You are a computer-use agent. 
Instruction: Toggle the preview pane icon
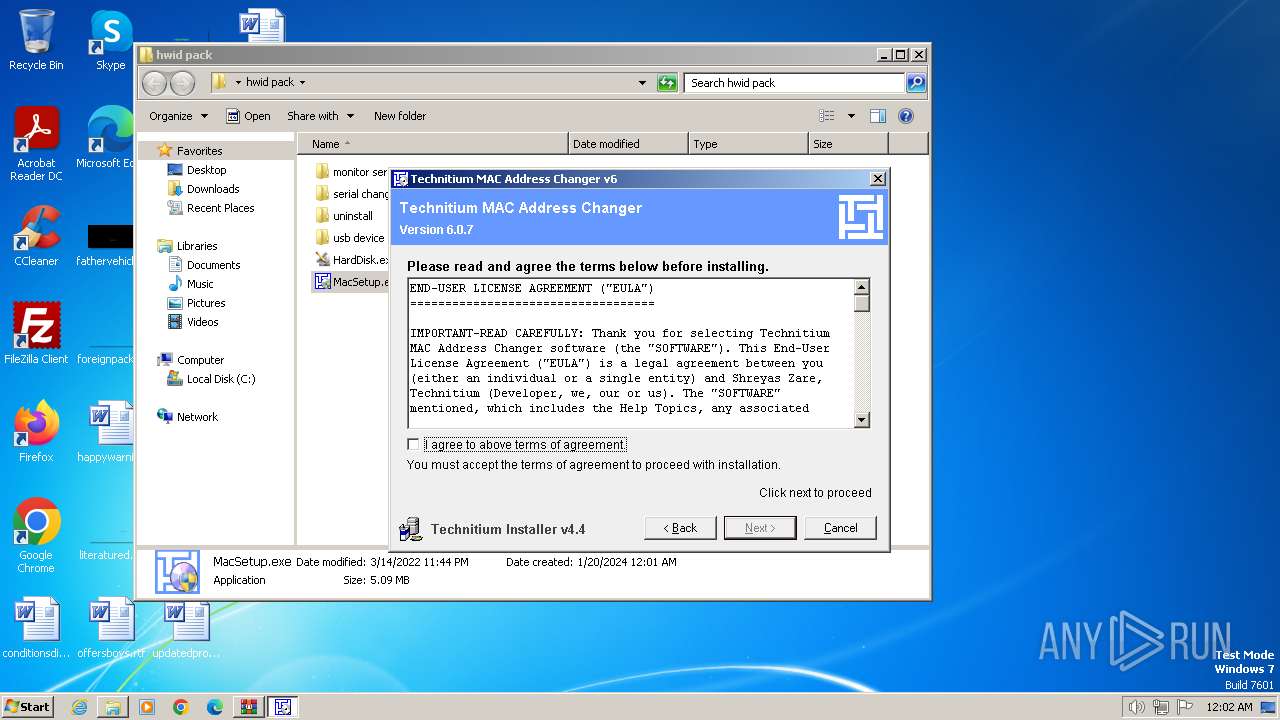(x=877, y=116)
